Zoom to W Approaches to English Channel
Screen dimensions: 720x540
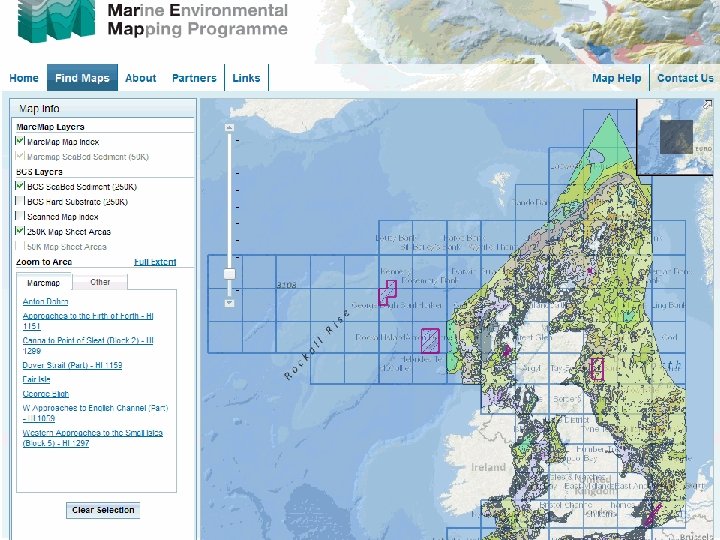95,413
